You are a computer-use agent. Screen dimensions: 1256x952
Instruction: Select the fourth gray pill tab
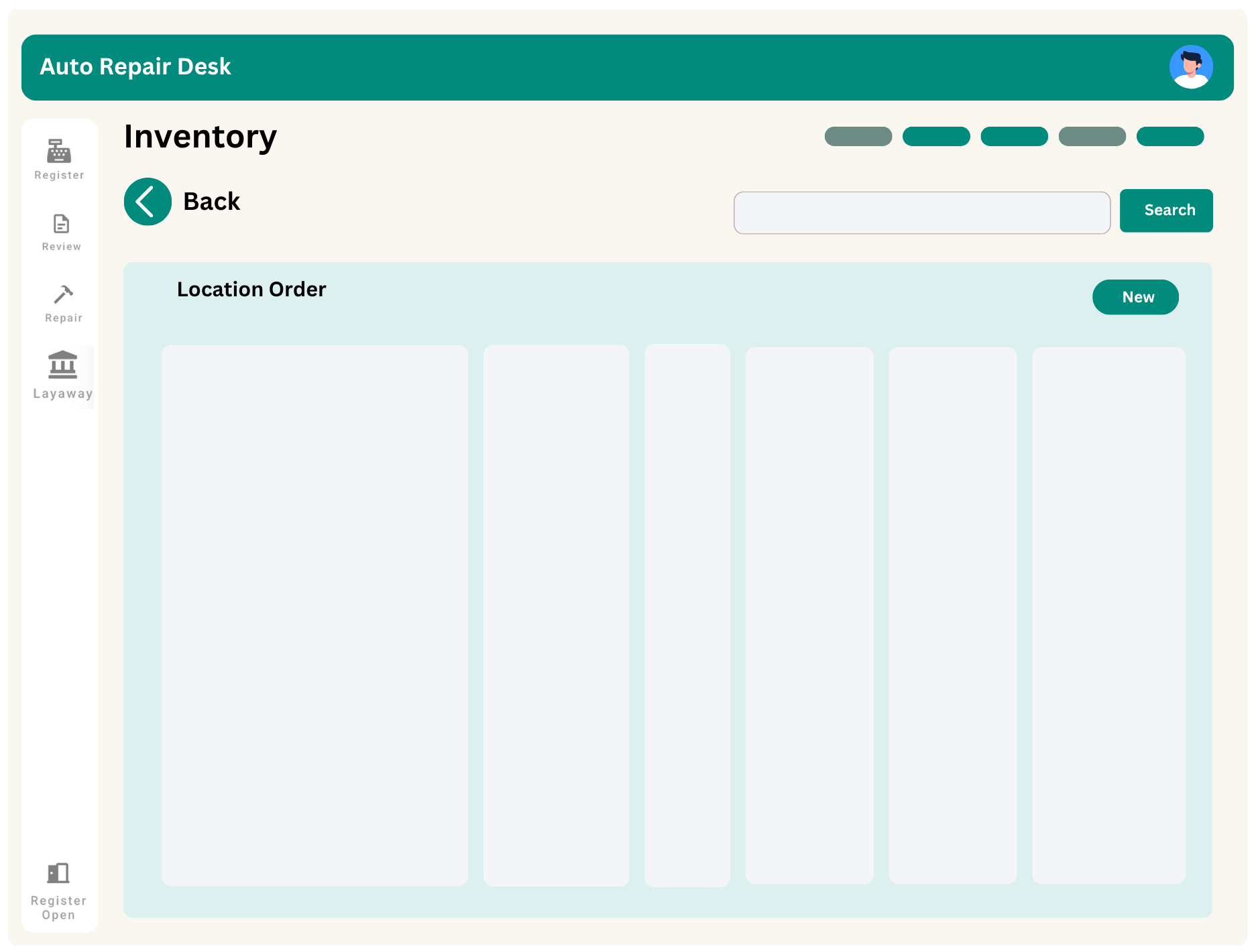[x=1091, y=136]
